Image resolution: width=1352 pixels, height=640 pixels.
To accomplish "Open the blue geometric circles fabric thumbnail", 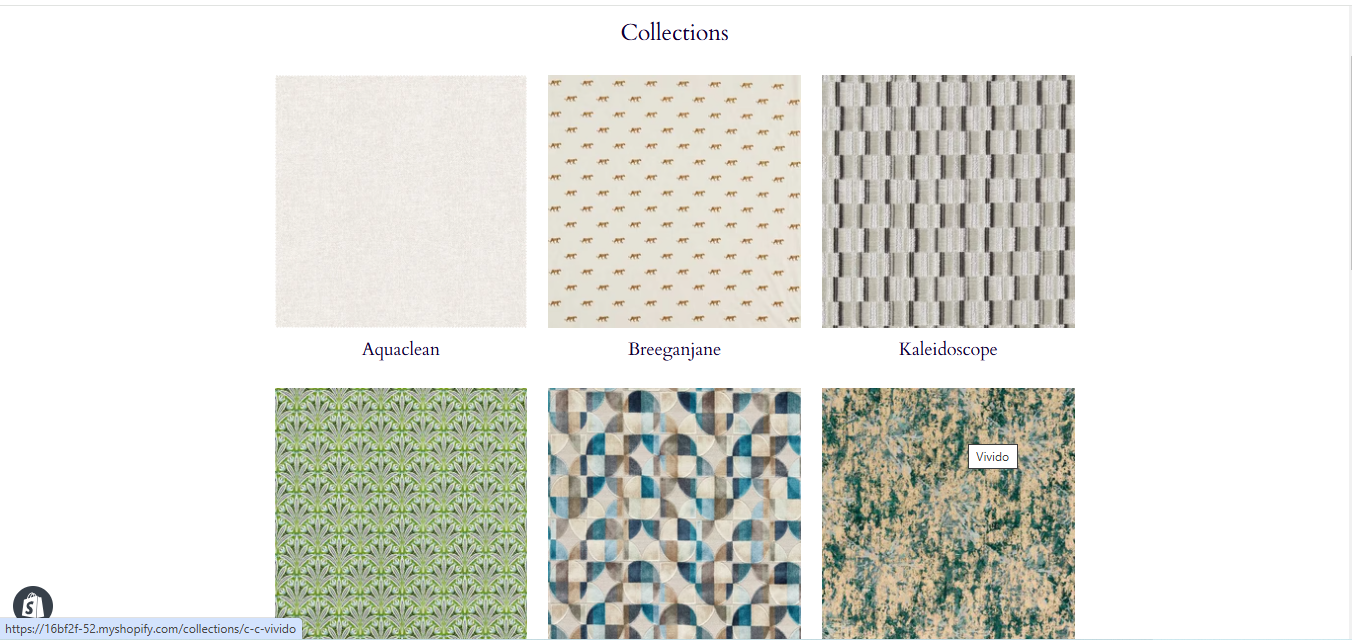I will 674,514.
